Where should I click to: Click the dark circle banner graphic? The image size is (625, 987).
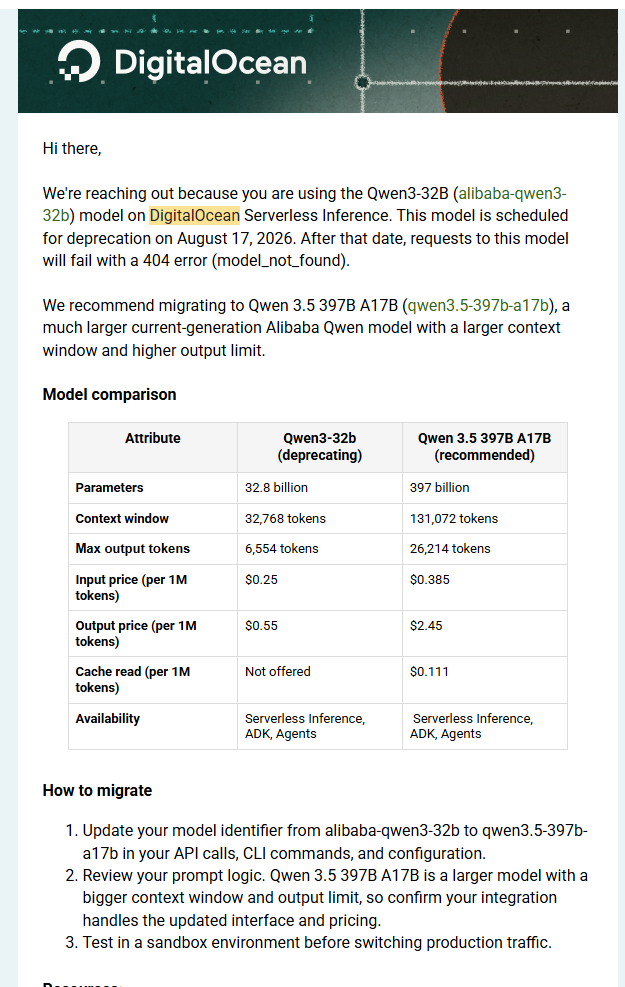(x=532, y=60)
